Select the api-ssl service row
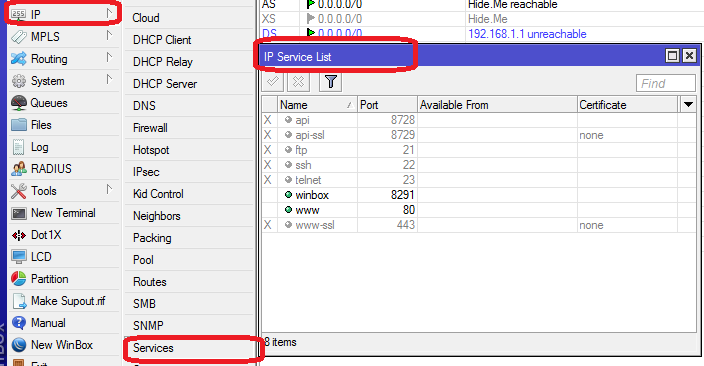This screenshot has width=704, height=366. pyautogui.click(x=479, y=135)
